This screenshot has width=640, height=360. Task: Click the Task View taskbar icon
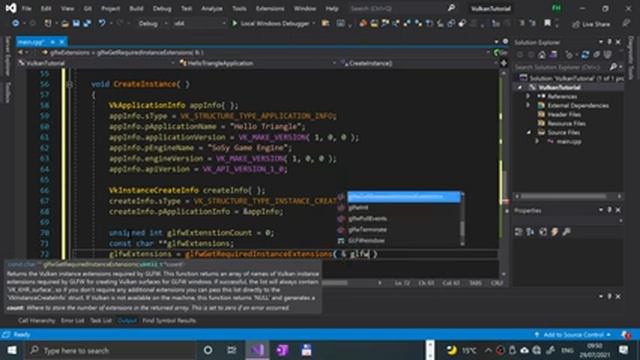(231, 350)
